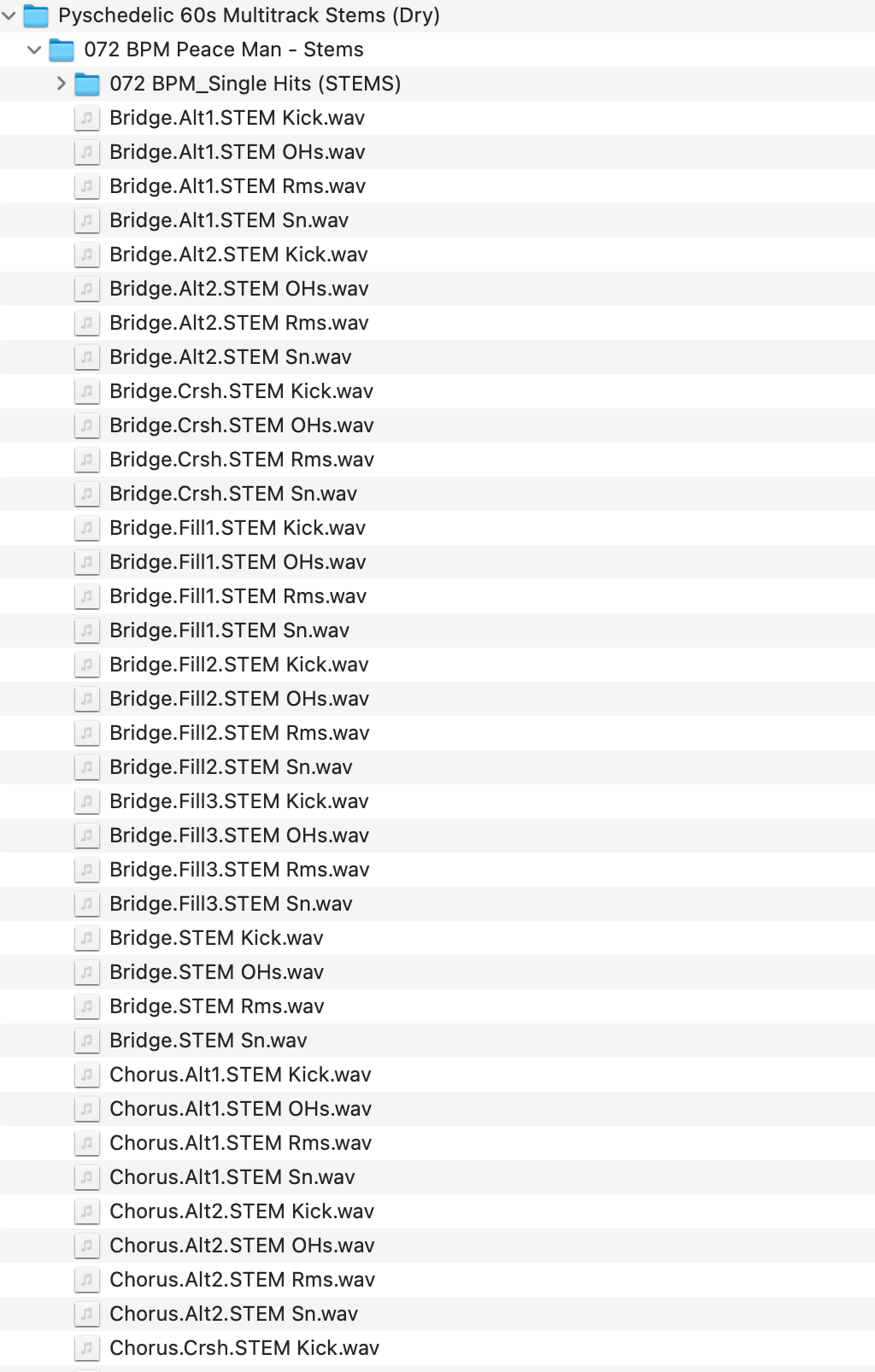Viewport: 875px width, 1372px height.
Task: Collapse the 072 BPM Peace Man folder
Action: [35, 50]
